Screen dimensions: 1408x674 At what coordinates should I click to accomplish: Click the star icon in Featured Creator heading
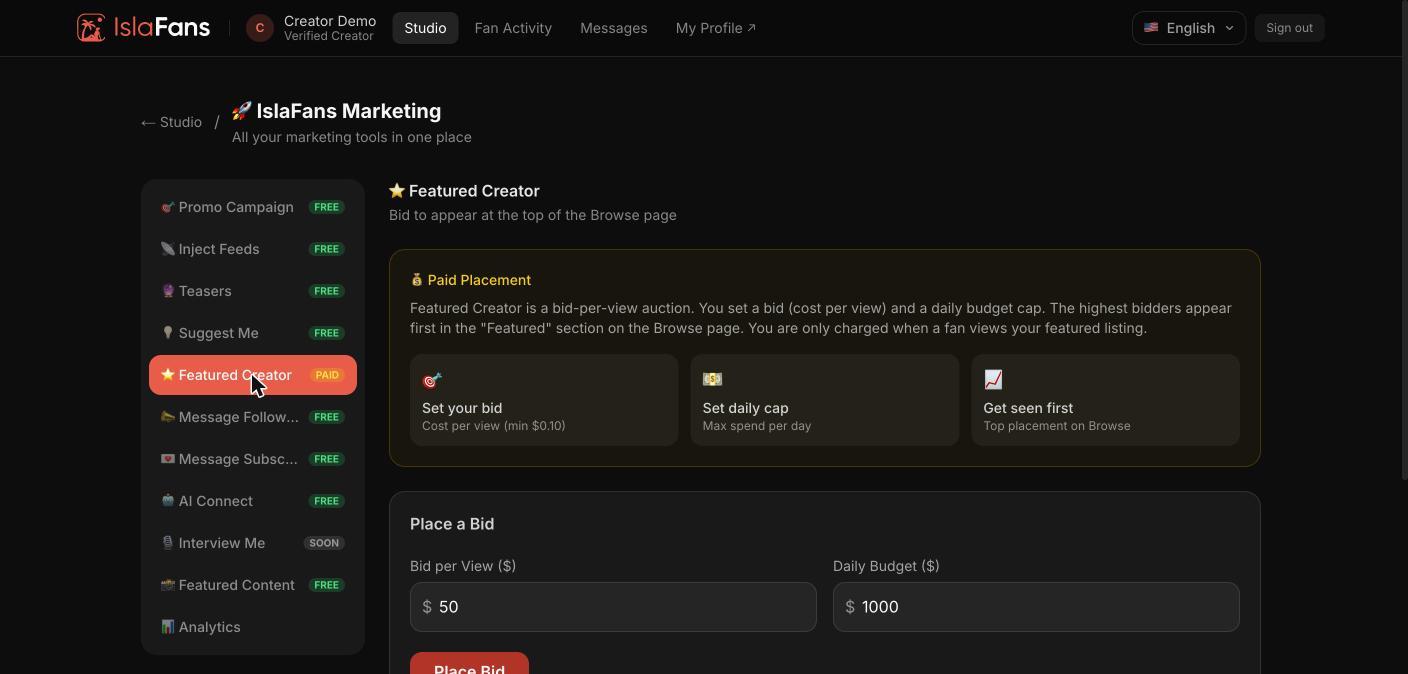point(397,191)
